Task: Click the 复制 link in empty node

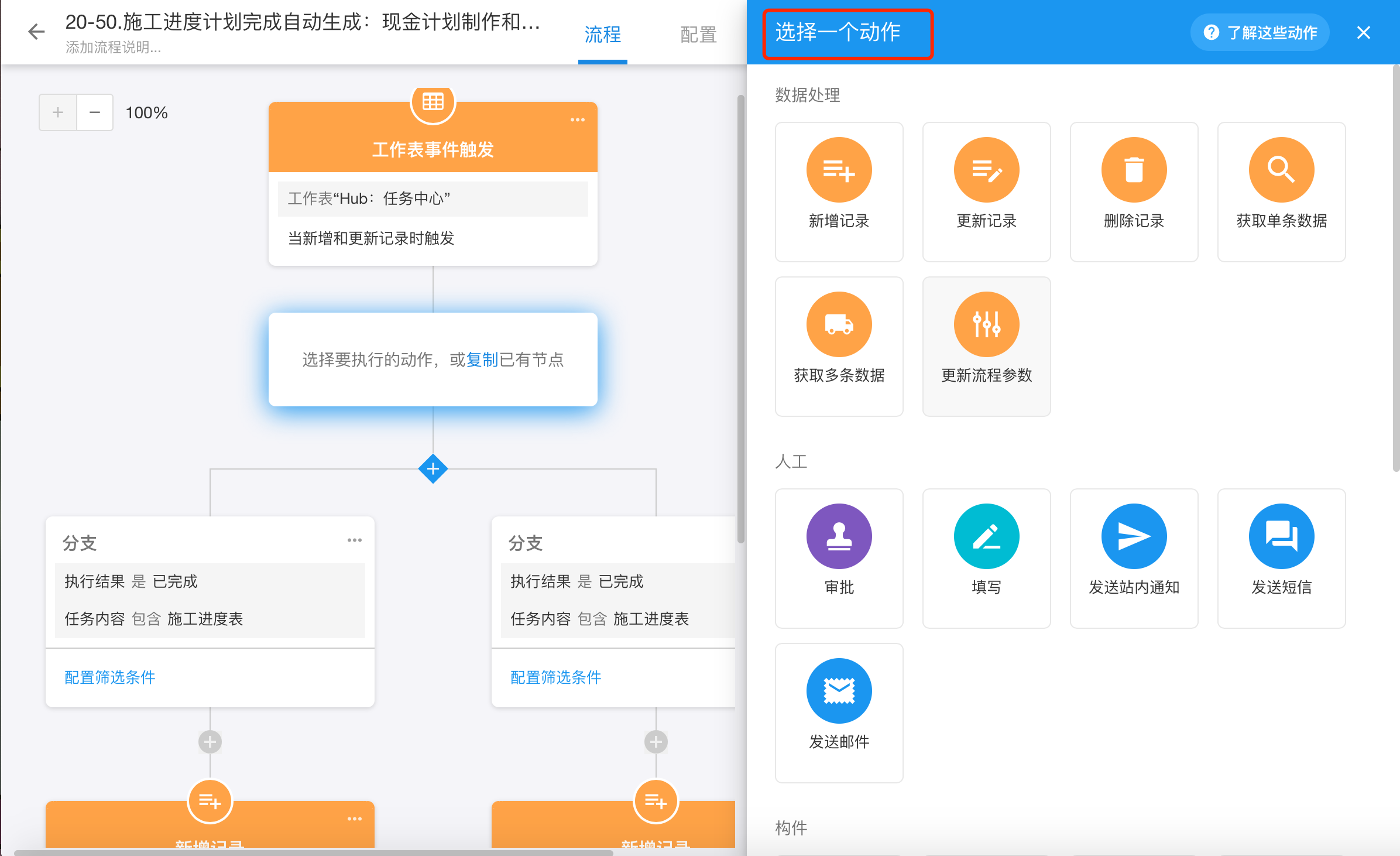Action: click(x=482, y=359)
